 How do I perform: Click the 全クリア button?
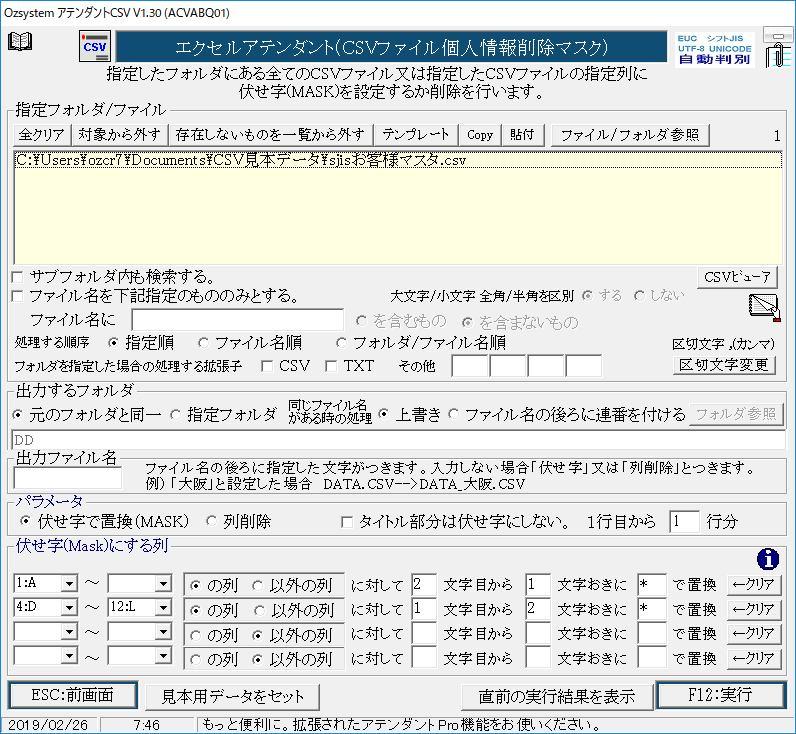[41, 135]
